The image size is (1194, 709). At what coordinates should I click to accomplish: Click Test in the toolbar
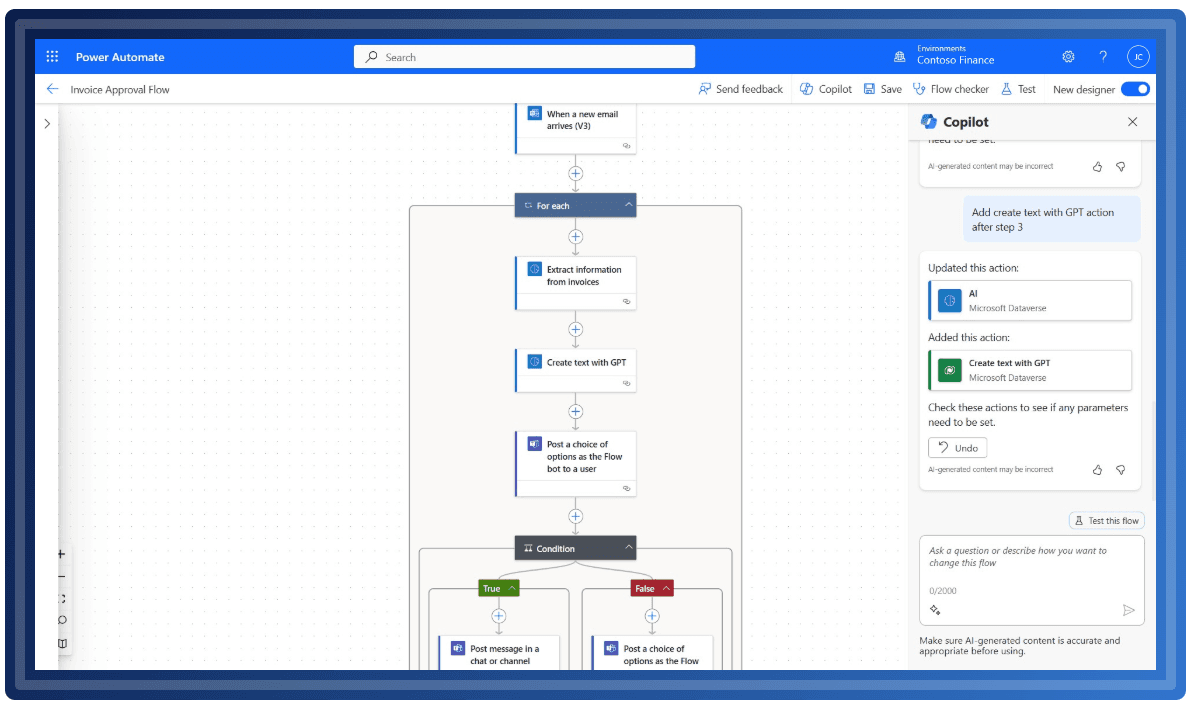point(1018,89)
